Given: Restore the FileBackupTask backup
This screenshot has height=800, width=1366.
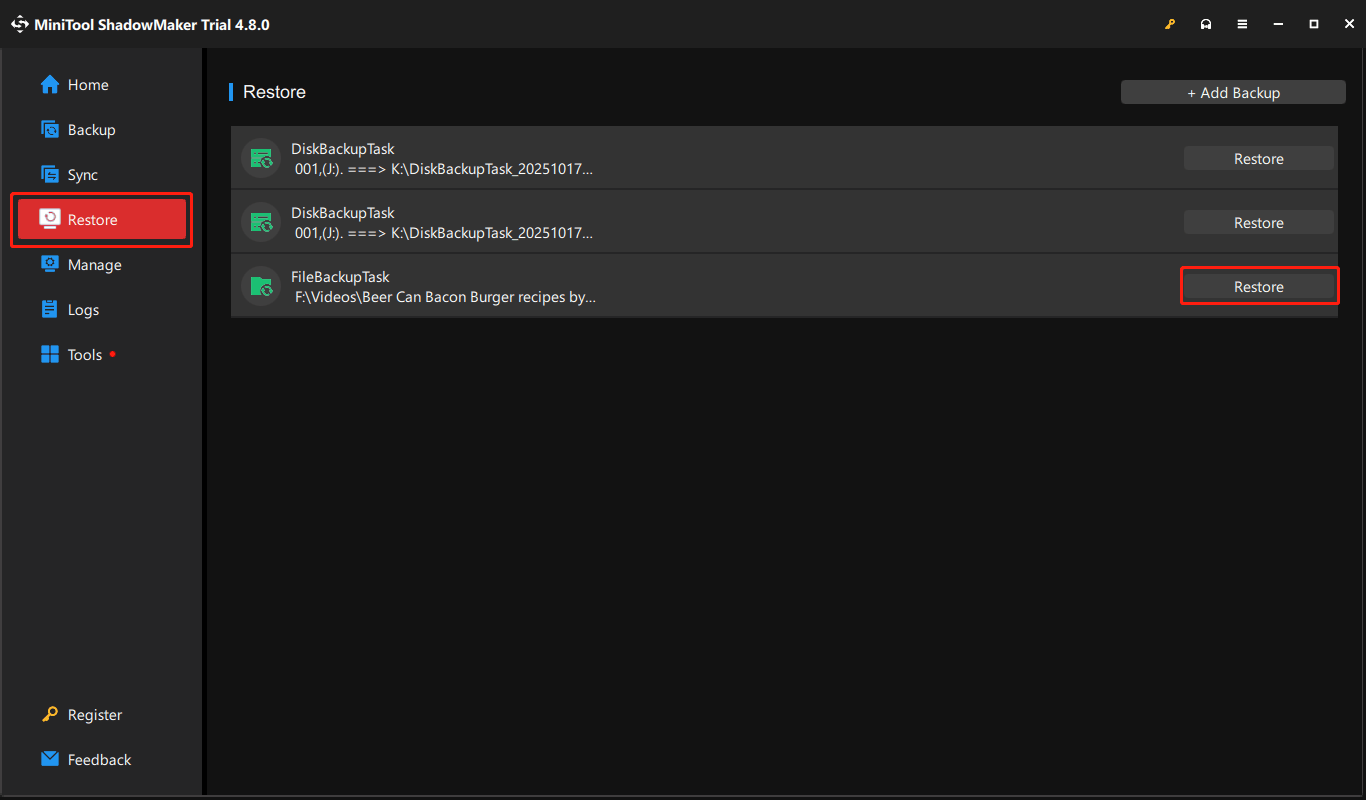Looking at the screenshot, I should click(1258, 287).
